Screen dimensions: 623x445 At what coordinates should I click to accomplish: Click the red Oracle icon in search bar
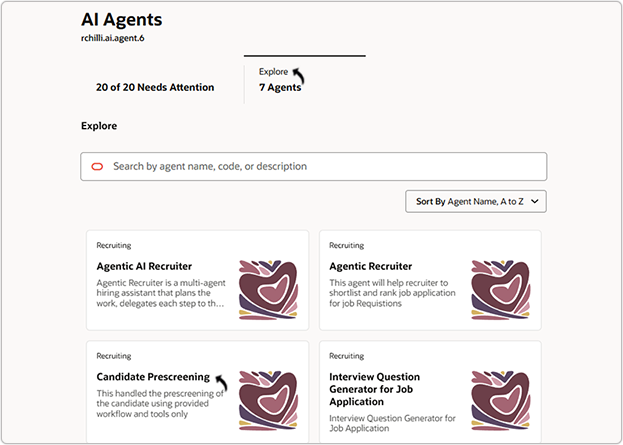coord(97,166)
